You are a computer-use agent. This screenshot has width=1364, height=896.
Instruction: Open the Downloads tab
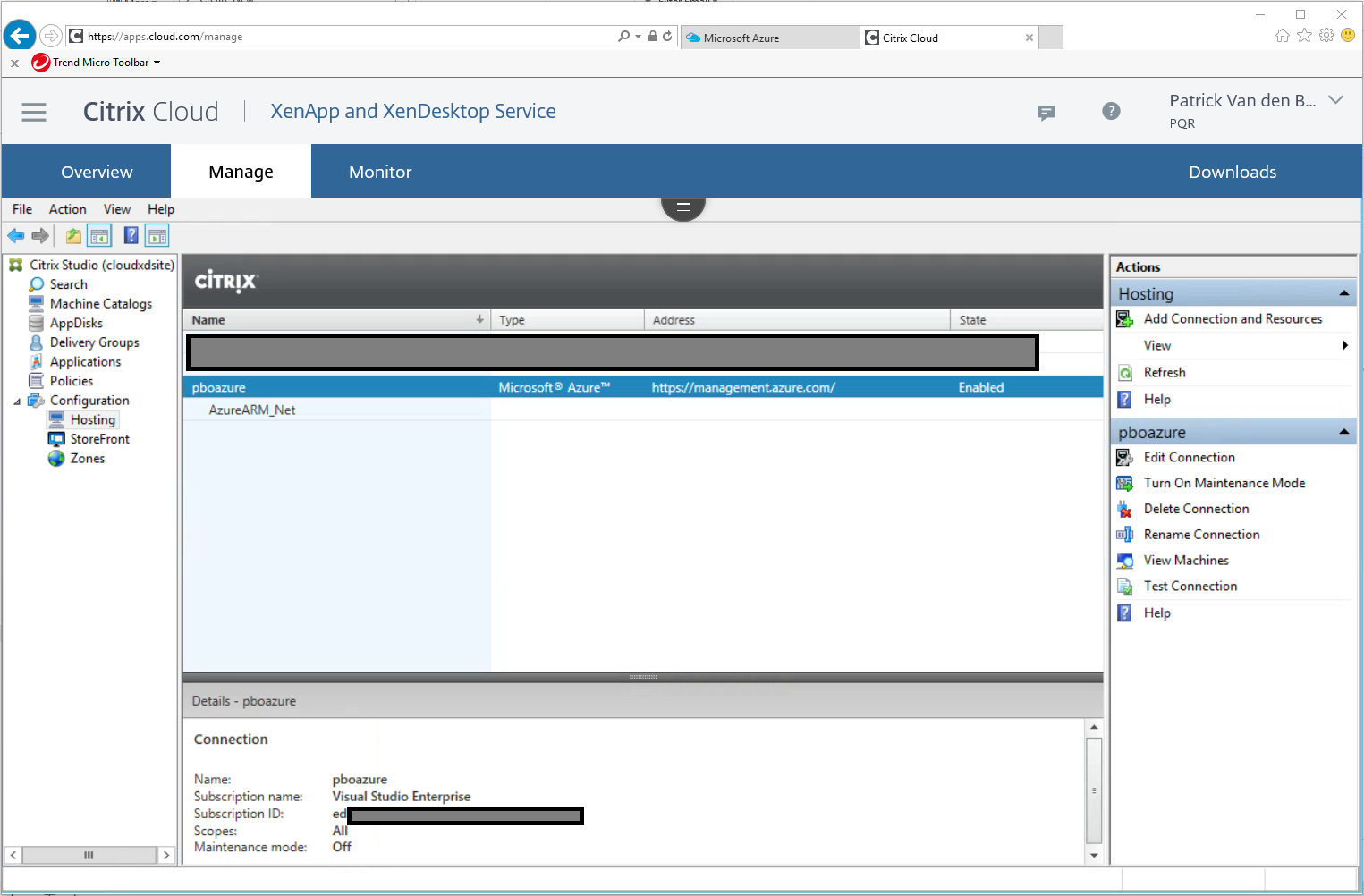1233,172
